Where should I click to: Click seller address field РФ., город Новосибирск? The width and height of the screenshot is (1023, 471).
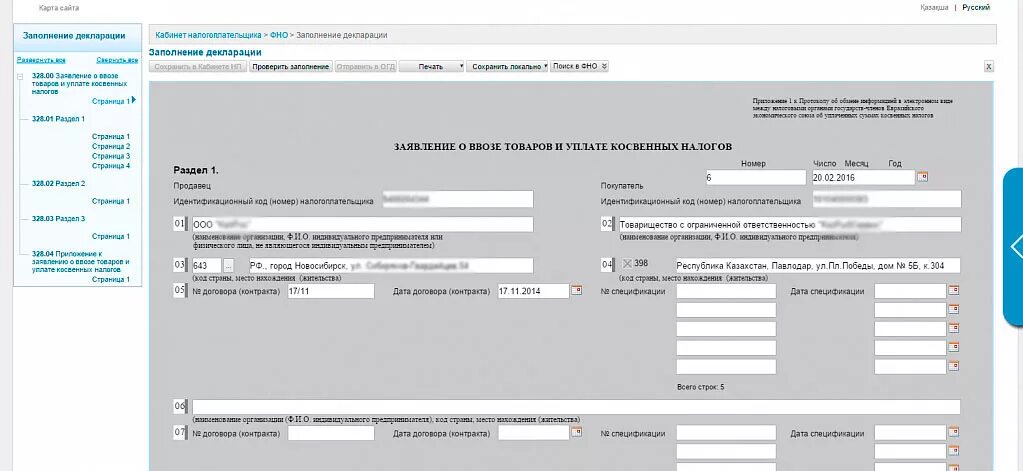[x=391, y=266]
